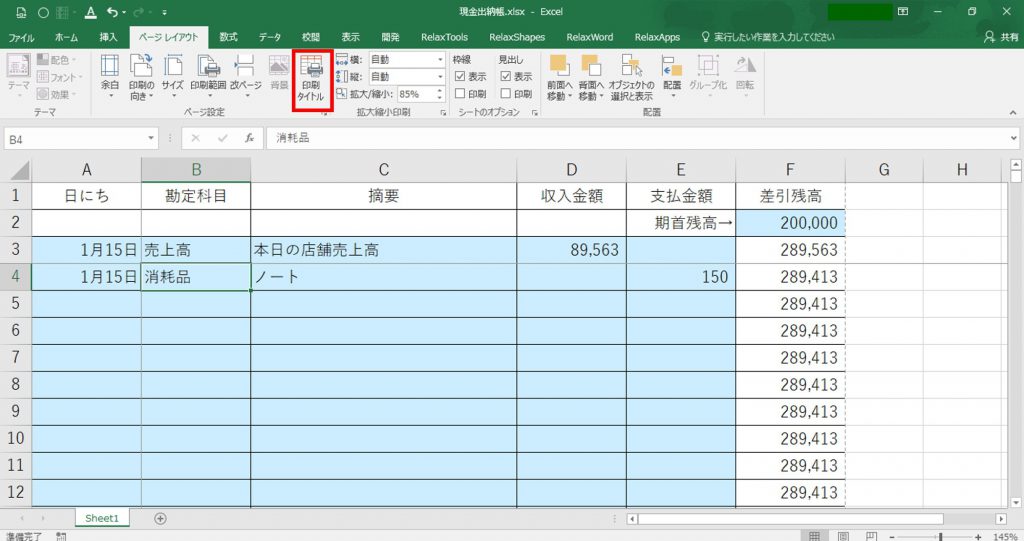Screen dimensions: 1024x541
Task: Open ページ設定 dialog launcher
Action: (x=325, y=113)
